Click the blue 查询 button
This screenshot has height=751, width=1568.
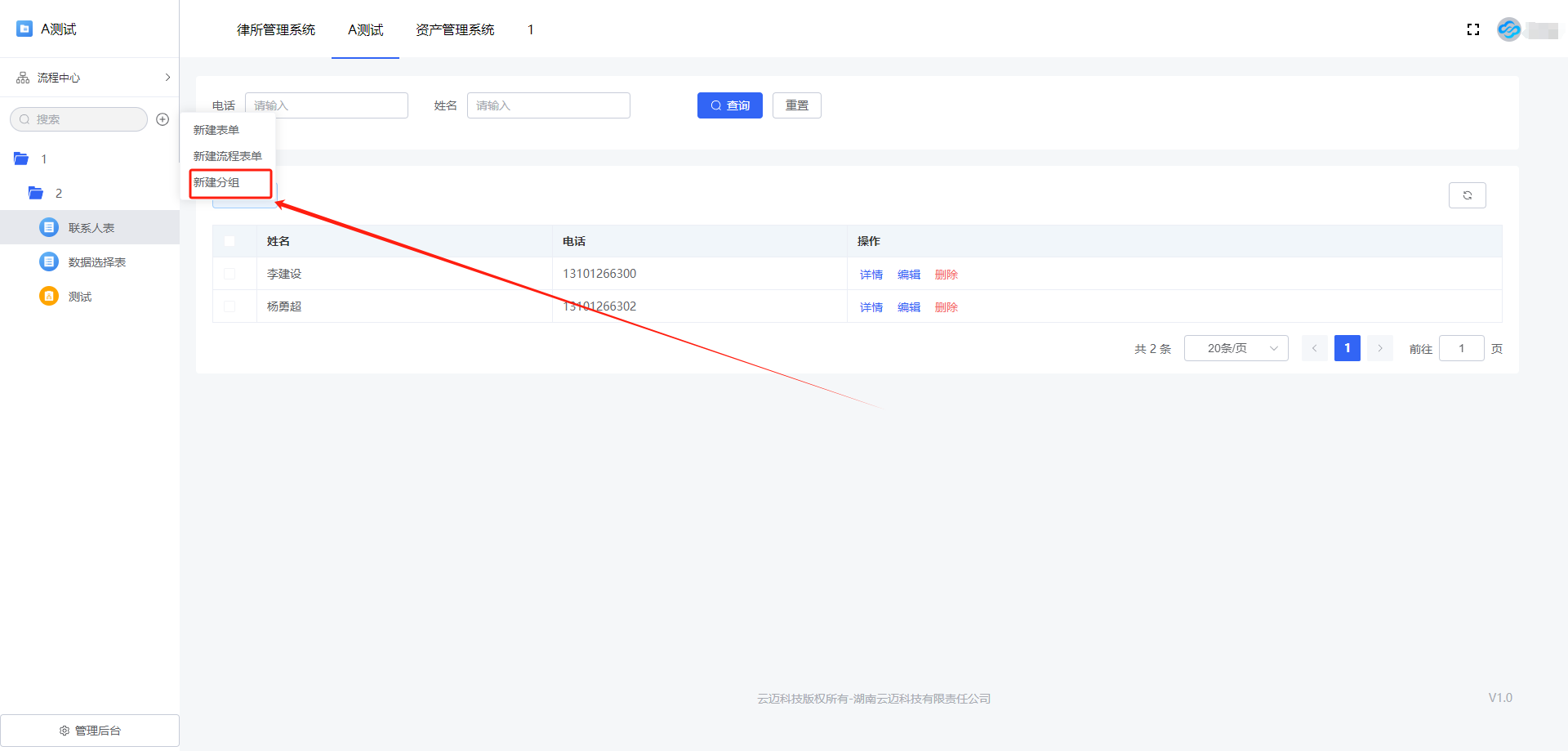(x=729, y=105)
